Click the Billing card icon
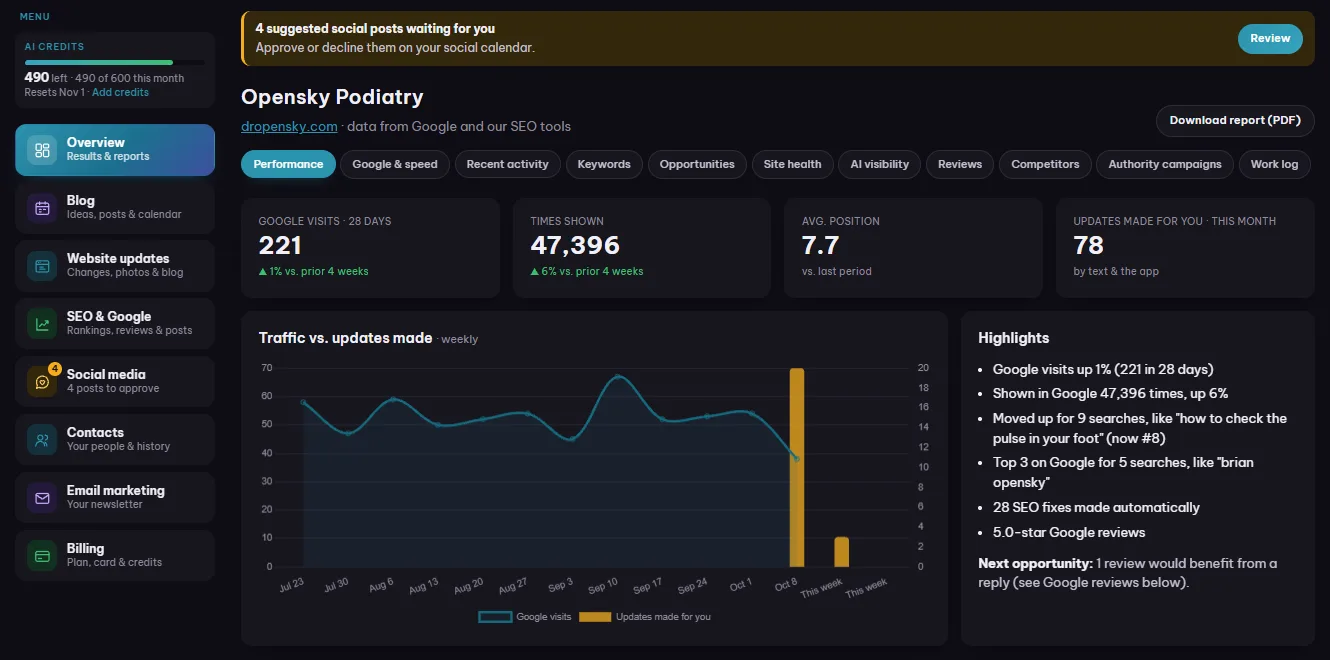This screenshot has height=660, width=1330. tap(42, 556)
